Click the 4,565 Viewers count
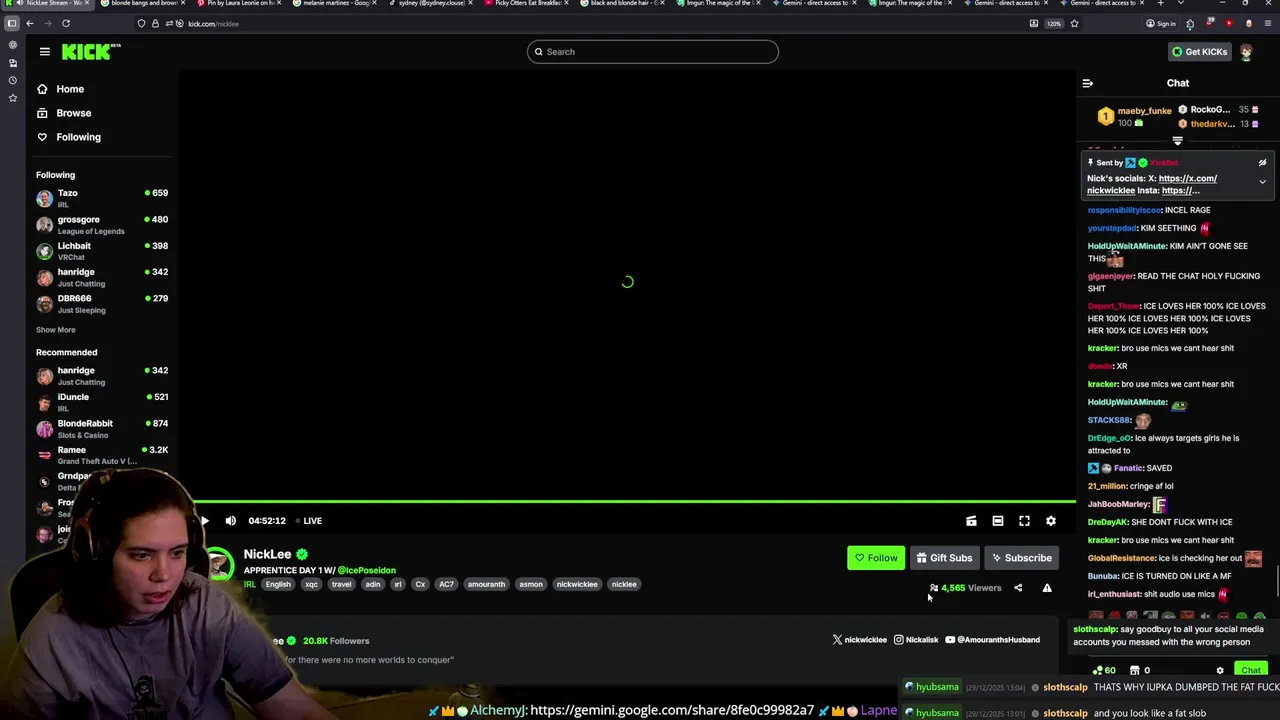The image size is (1280, 720). click(966, 588)
